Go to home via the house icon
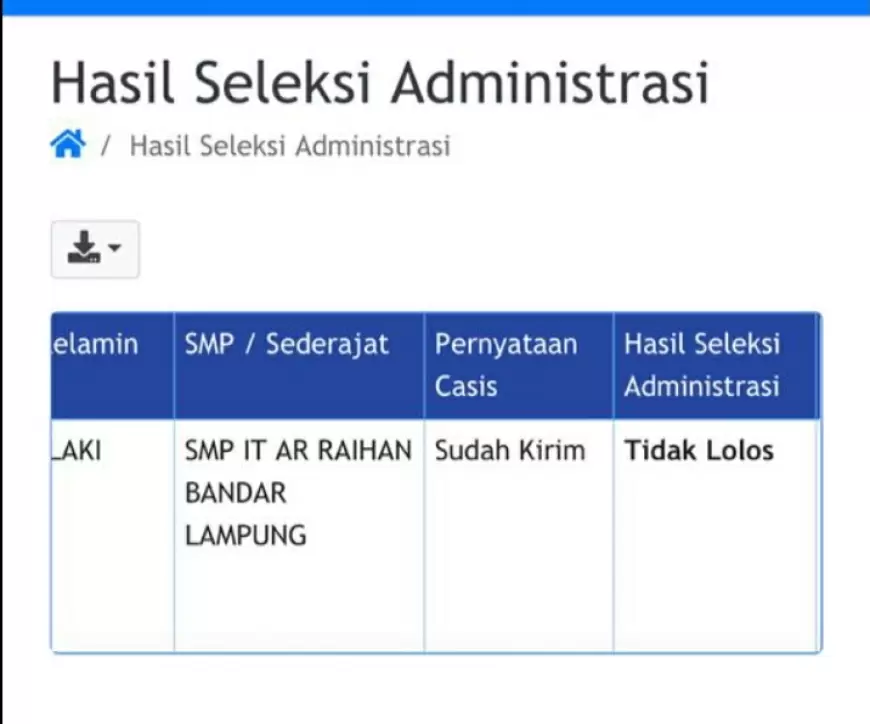This screenshot has width=870, height=724. pos(68,144)
